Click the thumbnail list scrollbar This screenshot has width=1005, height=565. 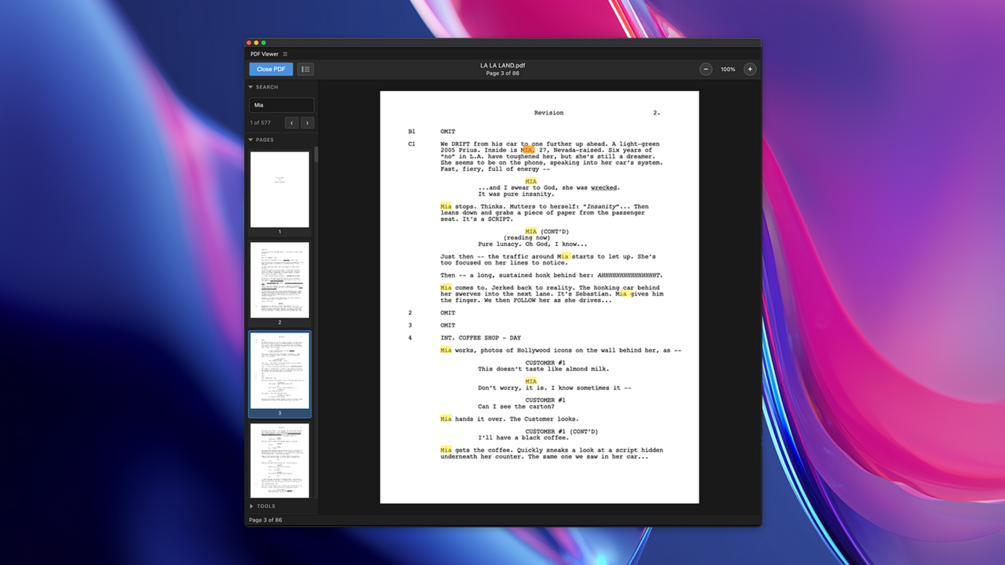(316, 154)
